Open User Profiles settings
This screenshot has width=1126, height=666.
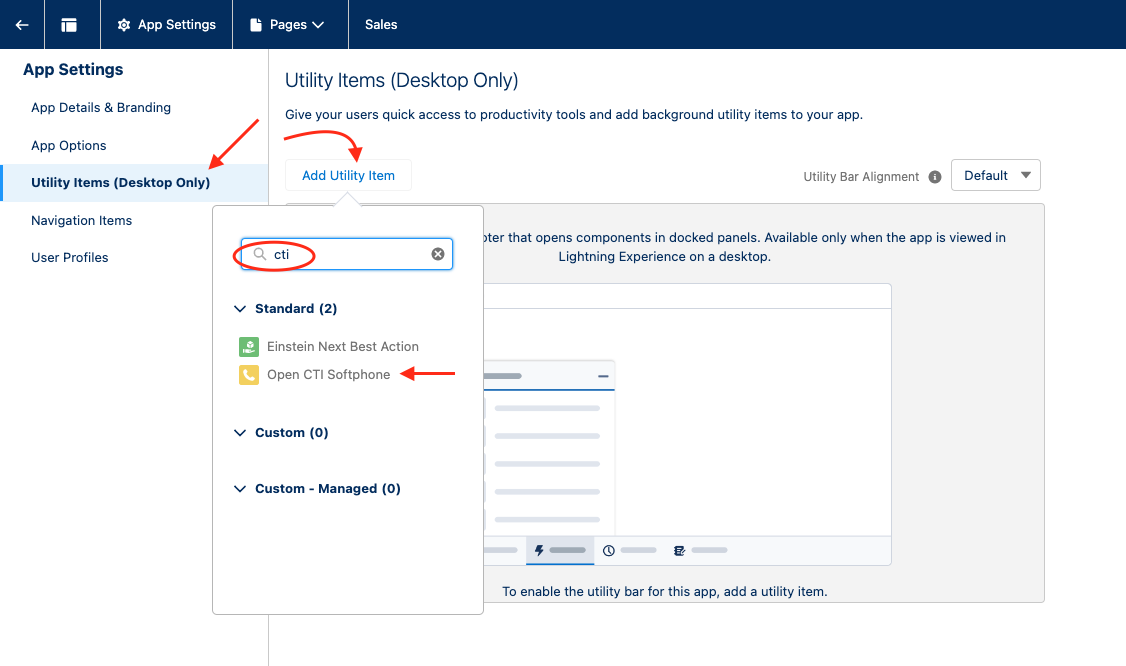(x=70, y=257)
